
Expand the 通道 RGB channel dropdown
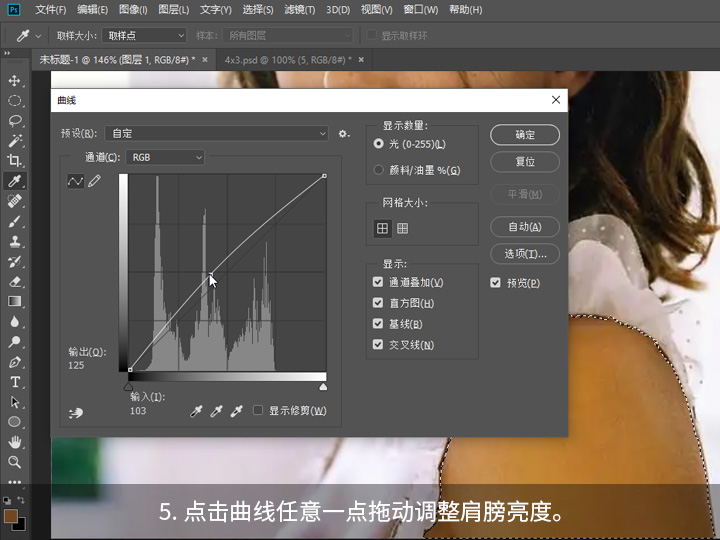coord(165,157)
